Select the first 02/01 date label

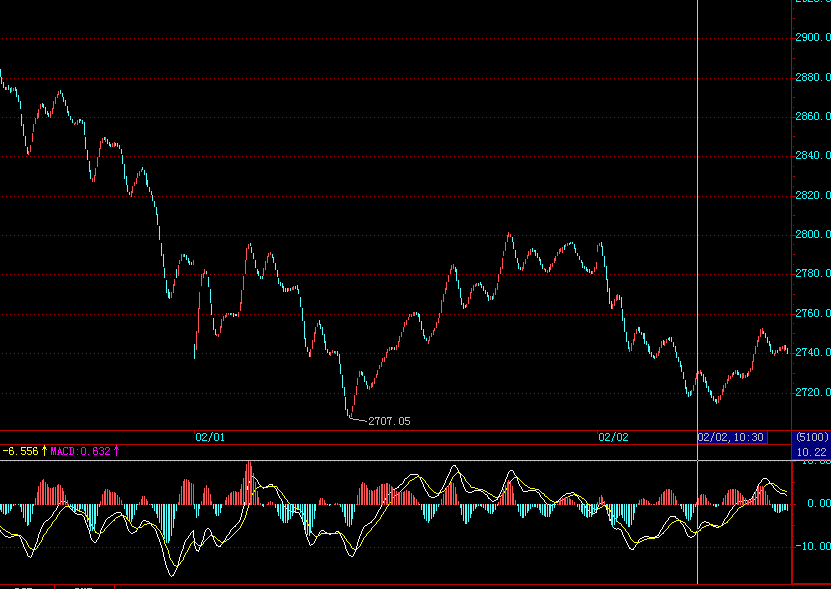[x=210, y=437]
